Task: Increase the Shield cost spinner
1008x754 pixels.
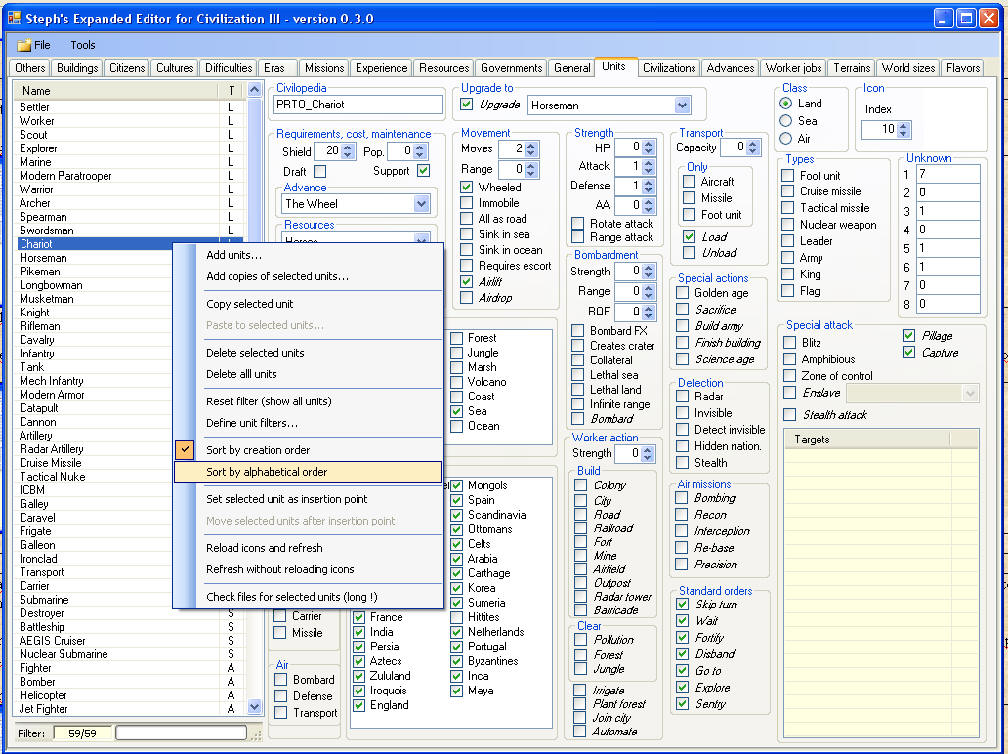Action: [x=348, y=148]
